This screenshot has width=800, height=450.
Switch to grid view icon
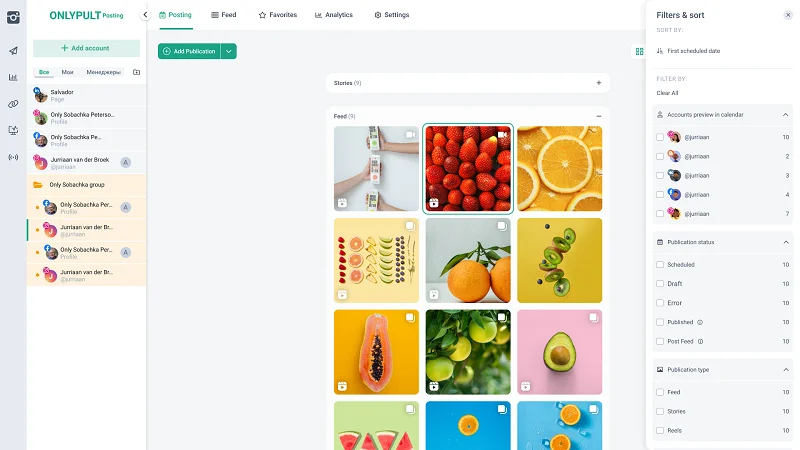point(639,51)
